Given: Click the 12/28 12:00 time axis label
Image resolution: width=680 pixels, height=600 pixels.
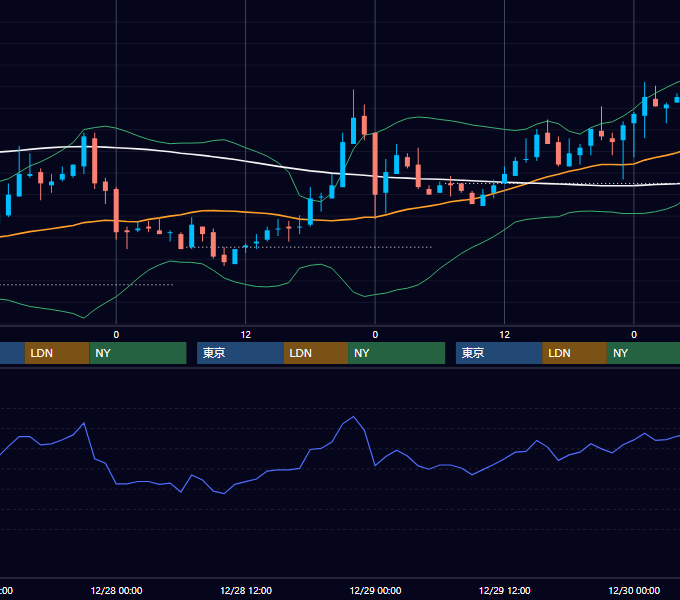Looking at the screenshot, I should (246, 590).
